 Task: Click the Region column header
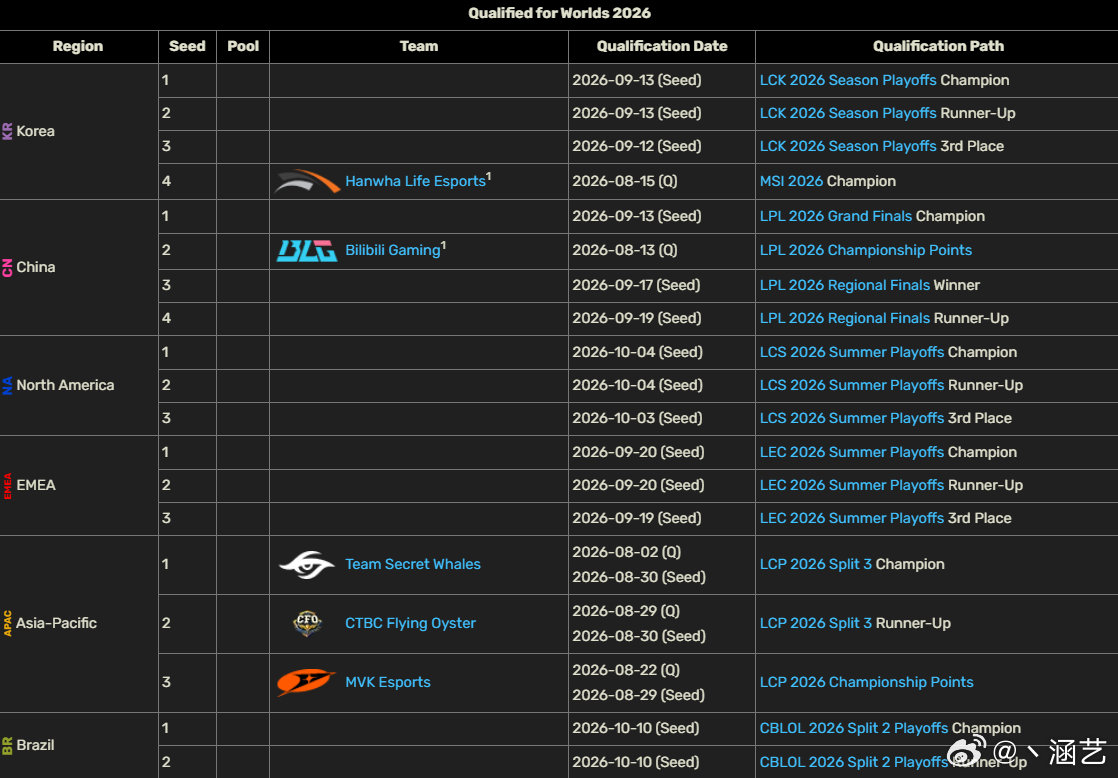click(x=78, y=46)
